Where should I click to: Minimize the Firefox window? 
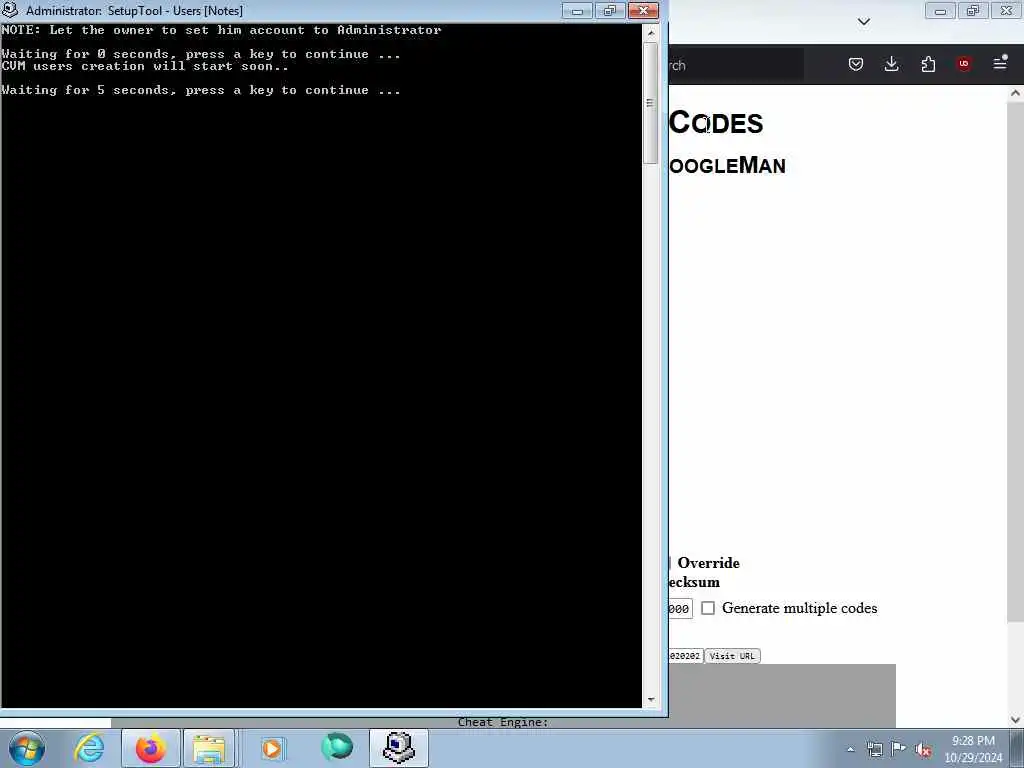coord(940,11)
